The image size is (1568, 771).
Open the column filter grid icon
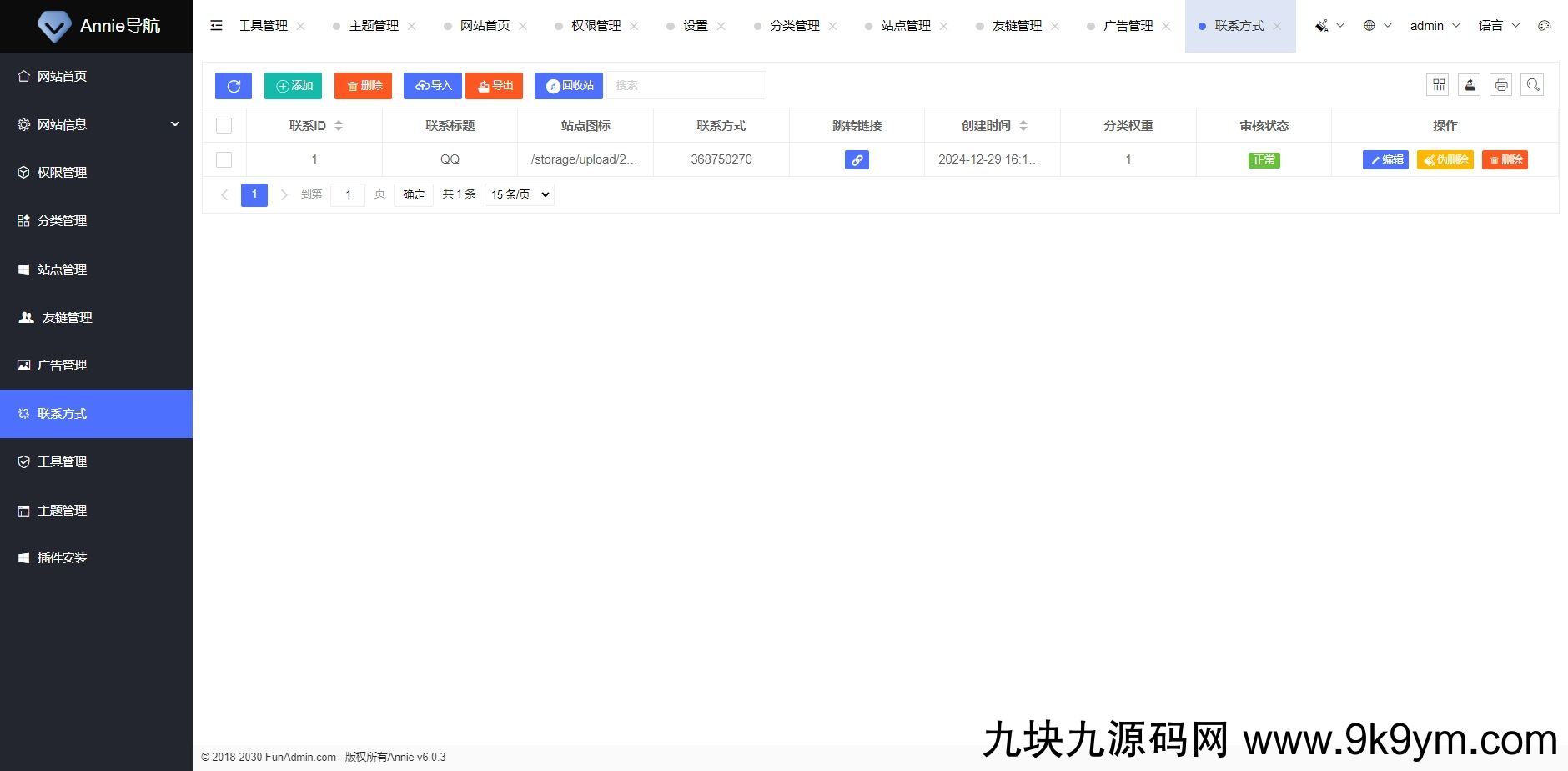point(1439,85)
